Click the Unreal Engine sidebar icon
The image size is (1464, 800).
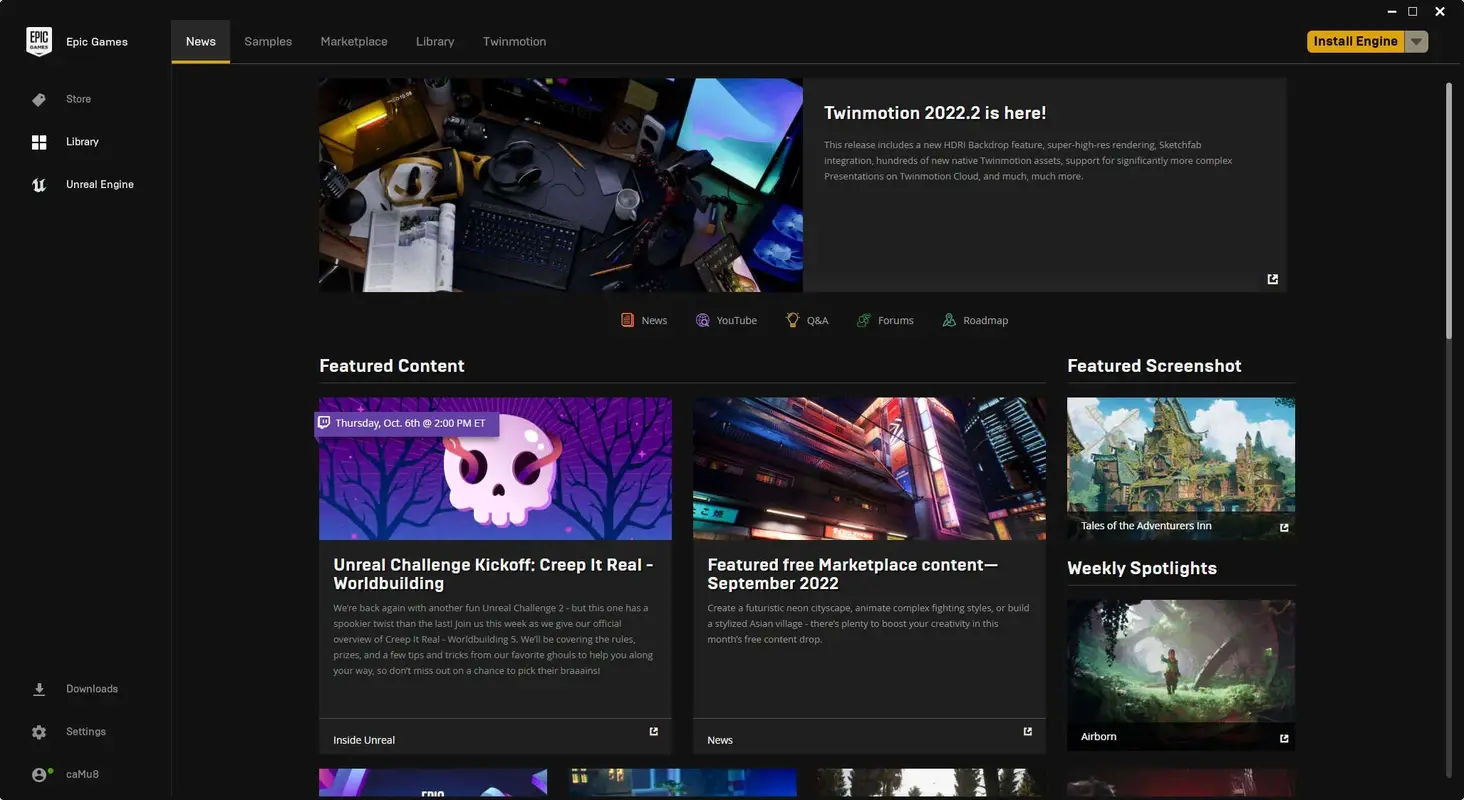38,184
